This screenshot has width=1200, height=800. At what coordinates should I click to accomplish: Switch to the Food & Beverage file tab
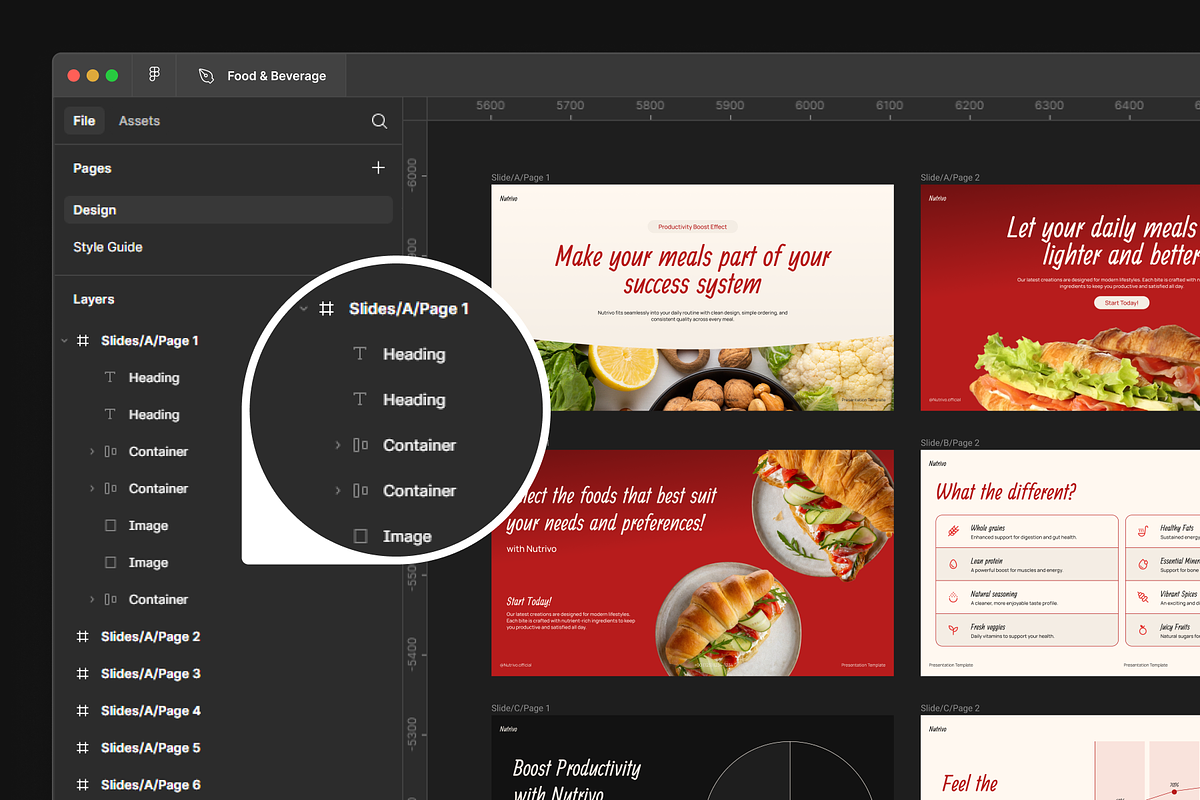pyautogui.click(x=262, y=75)
